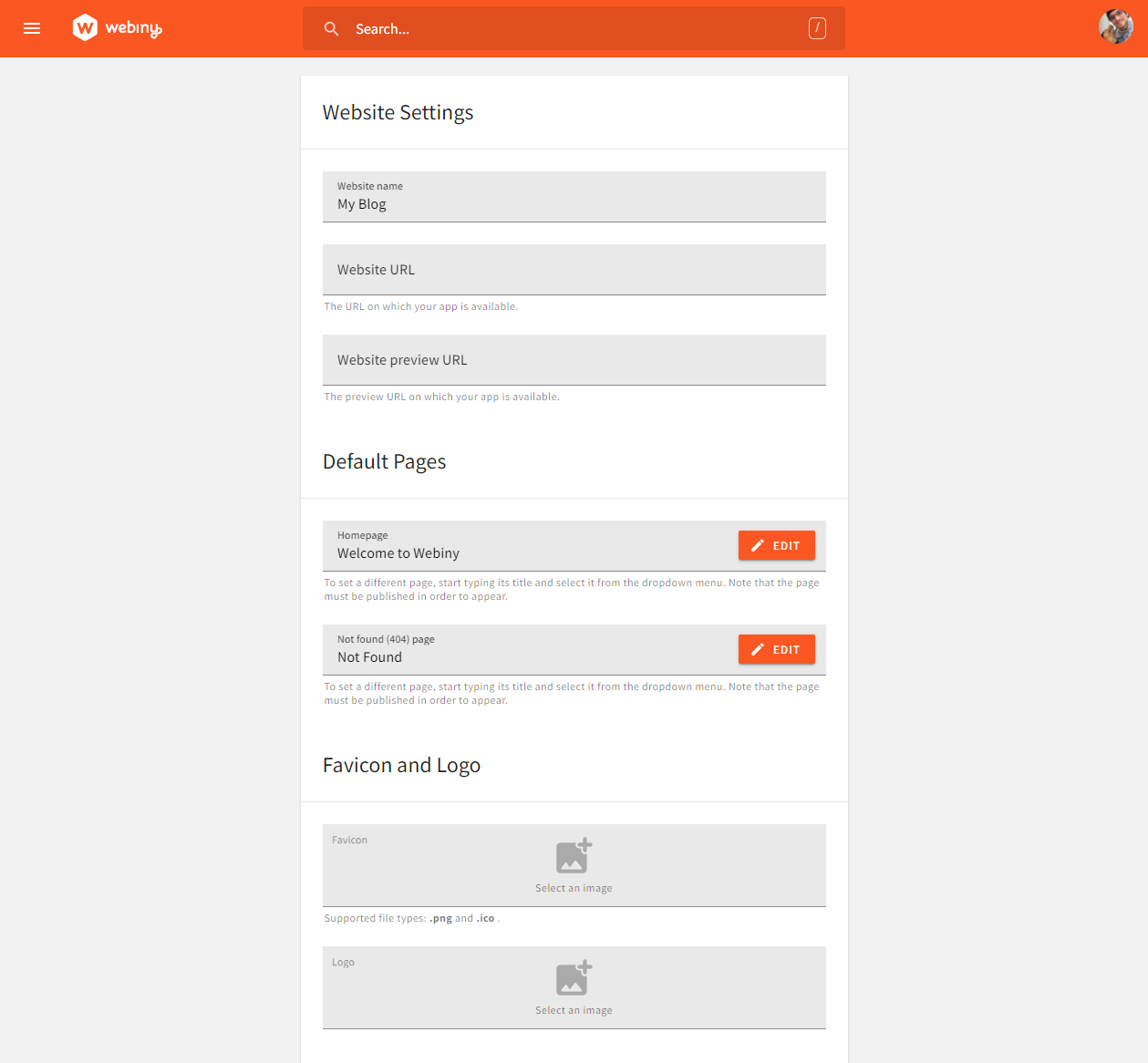The image size is (1148, 1063).
Task: Click the image placeholder icon in the Logo area
Action: coord(574,977)
